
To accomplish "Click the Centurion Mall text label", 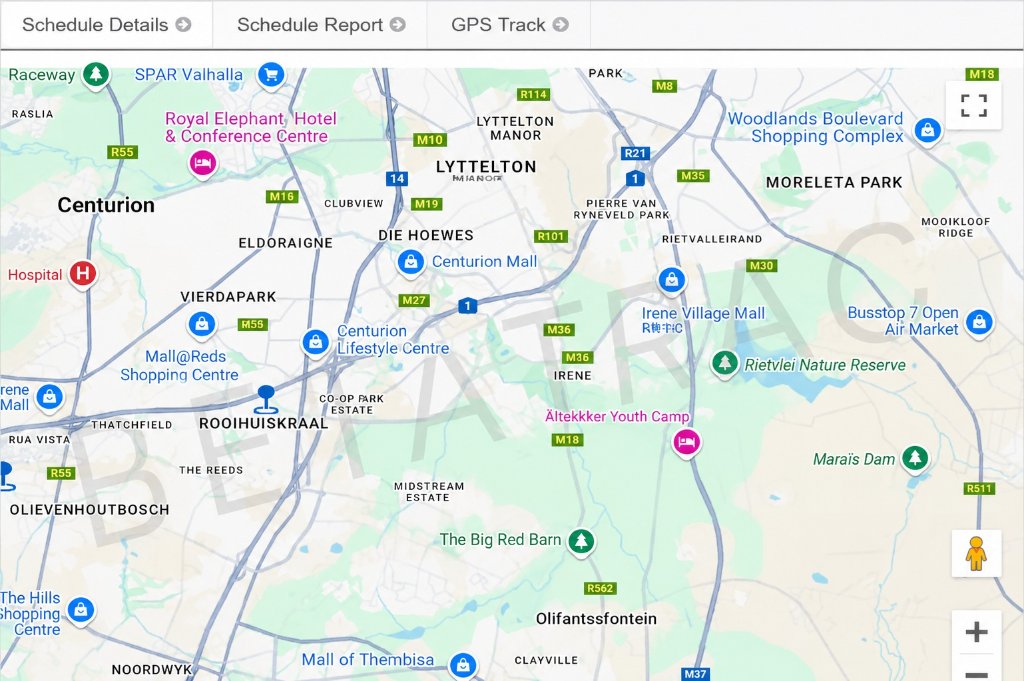I will (x=485, y=261).
